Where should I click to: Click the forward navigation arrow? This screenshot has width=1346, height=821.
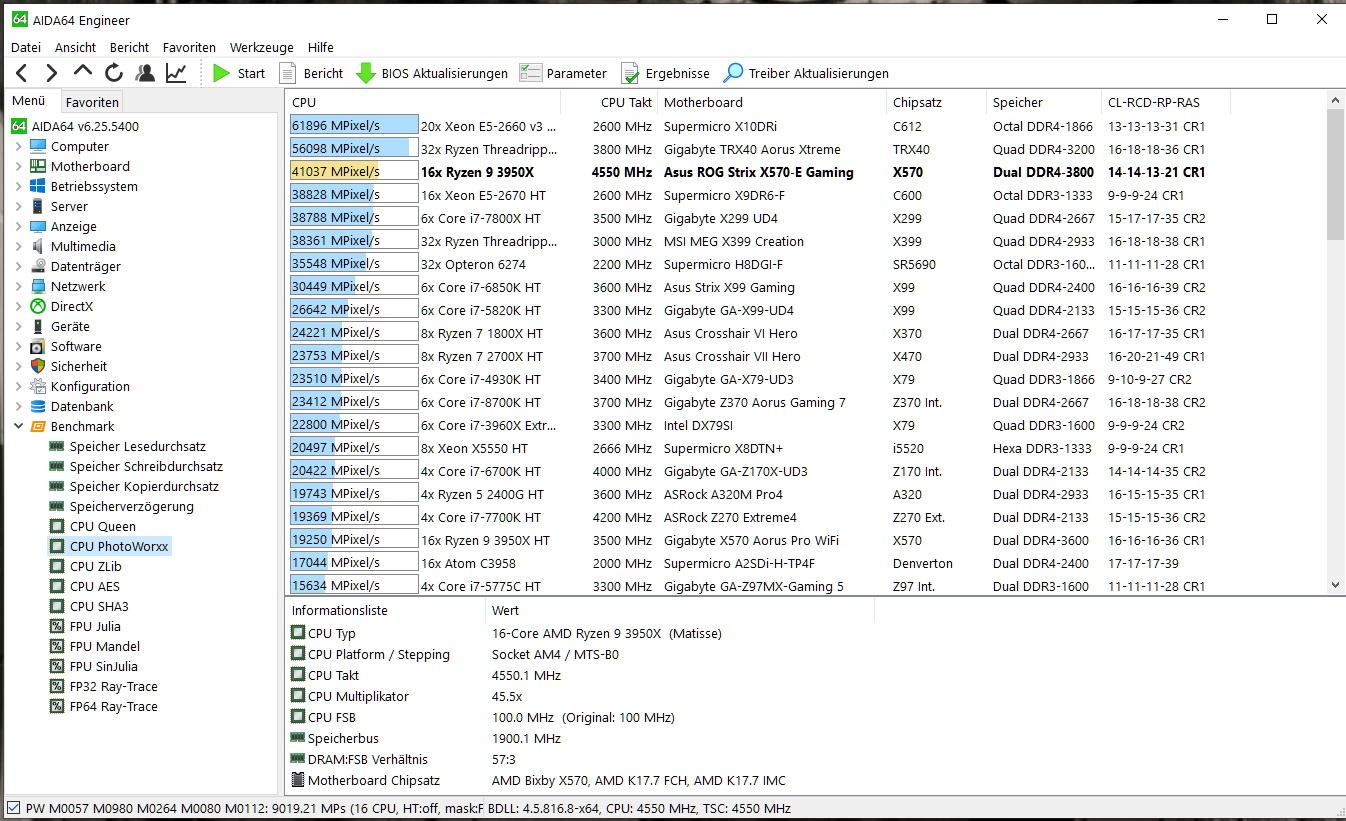[52, 73]
